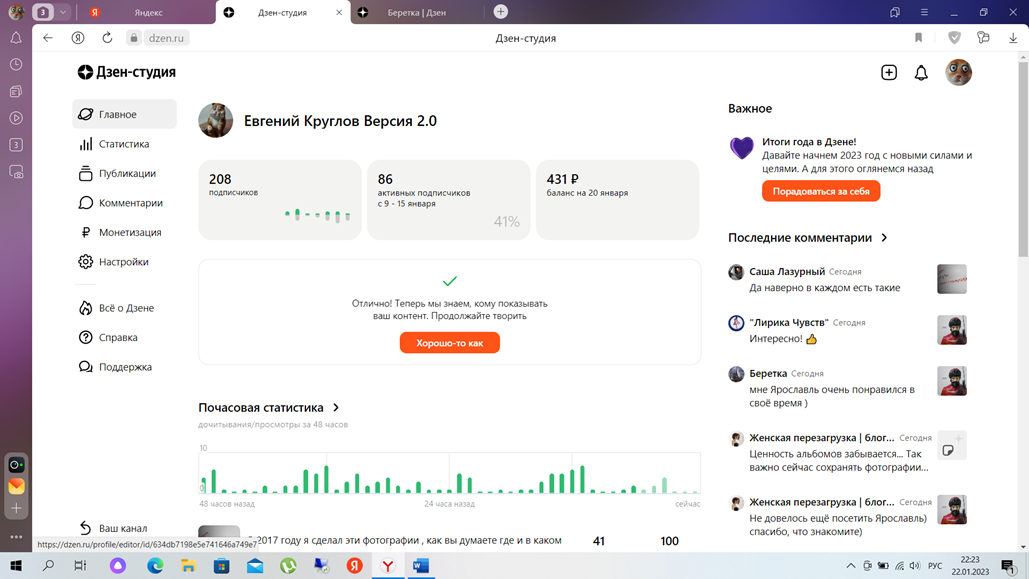This screenshot has width=1029, height=579.
Task: Click Порадоваться за себя button
Action: tap(821, 192)
